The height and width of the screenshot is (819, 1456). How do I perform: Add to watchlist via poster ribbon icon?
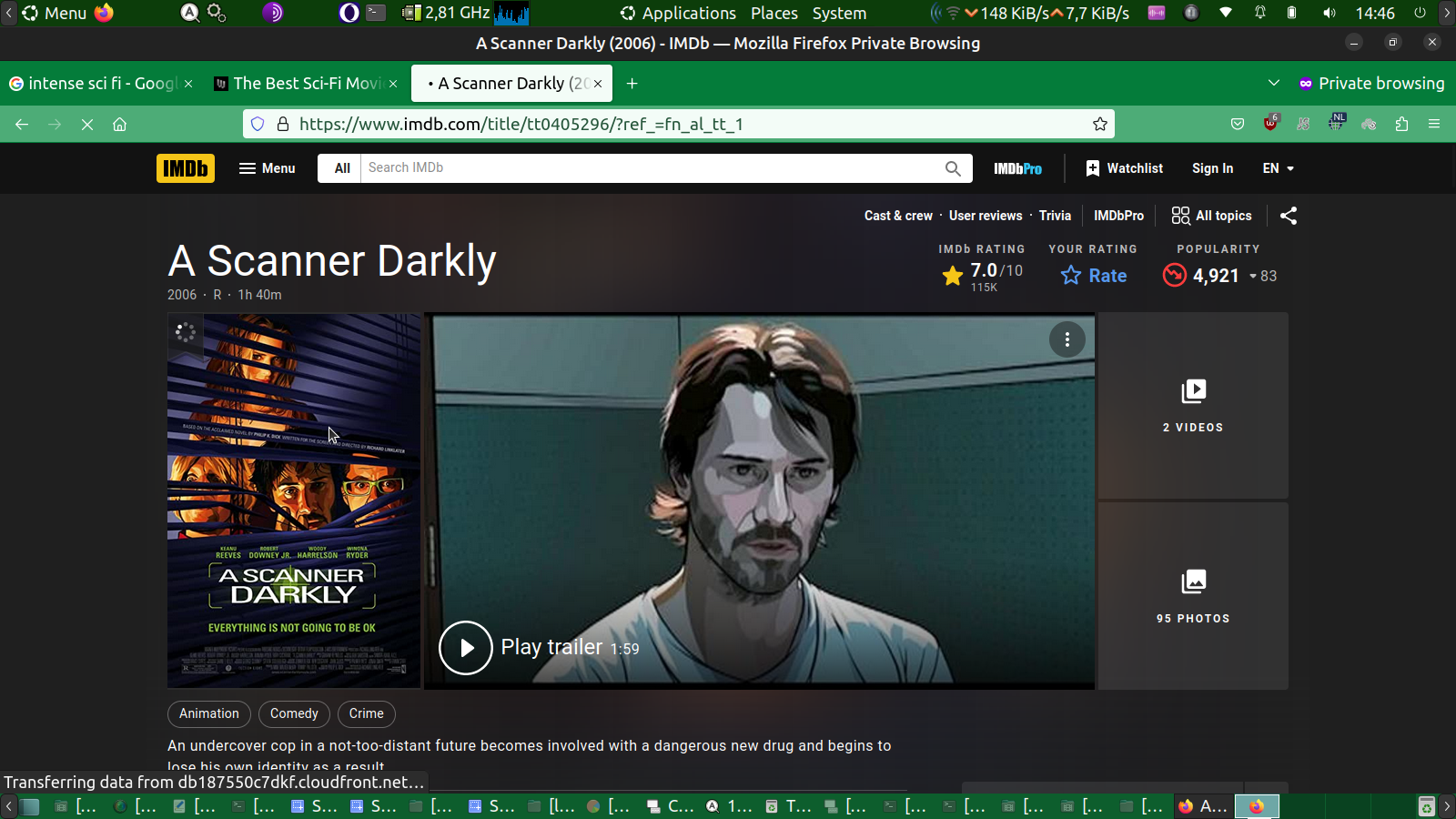tap(186, 333)
